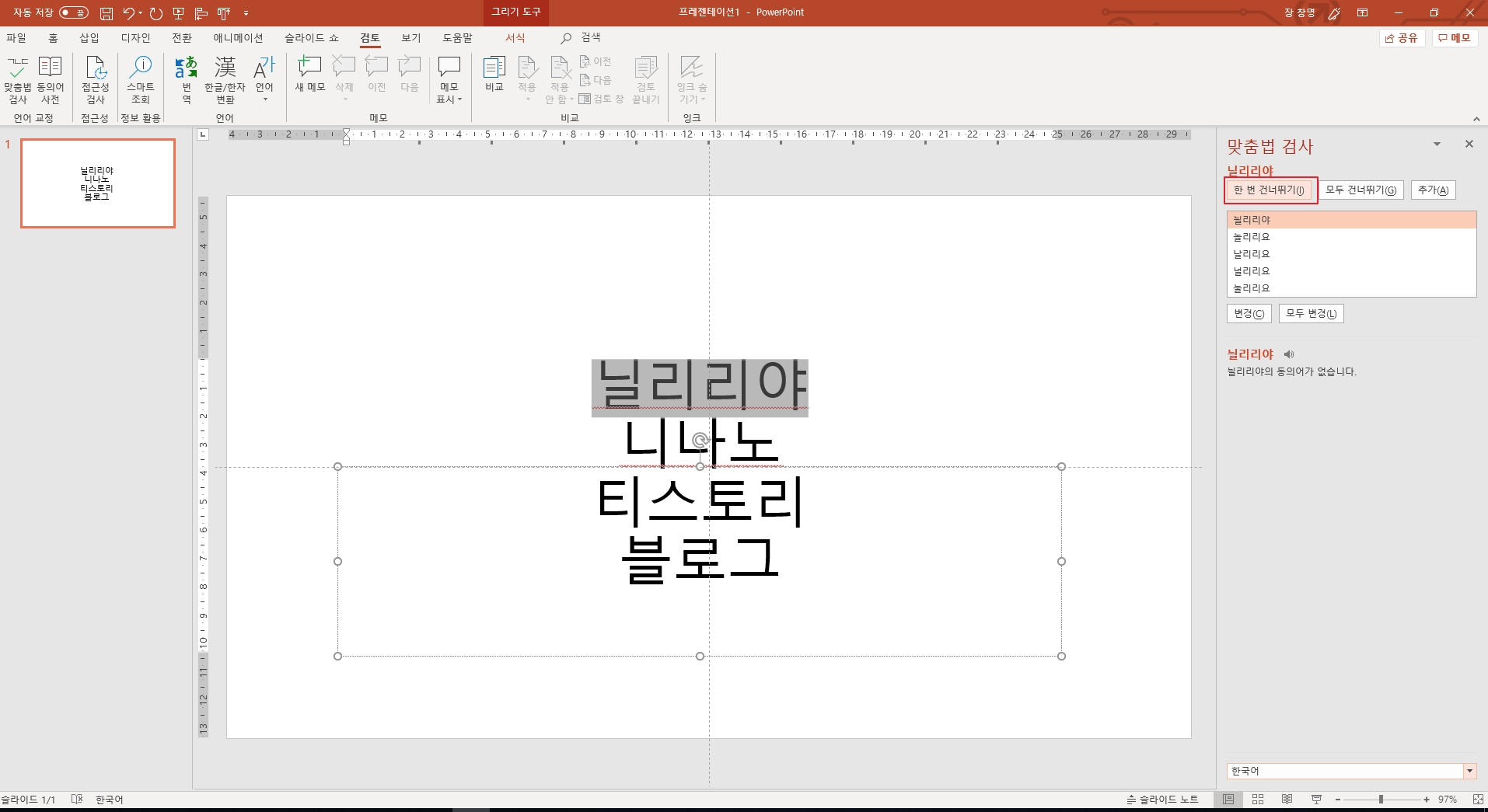Start Slide Show from status bar icon
This screenshot has width=1488, height=812.
[1316, 799]
